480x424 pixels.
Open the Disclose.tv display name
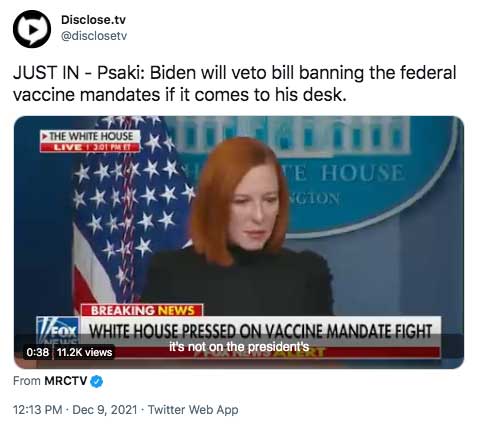[x=93, y=20]
